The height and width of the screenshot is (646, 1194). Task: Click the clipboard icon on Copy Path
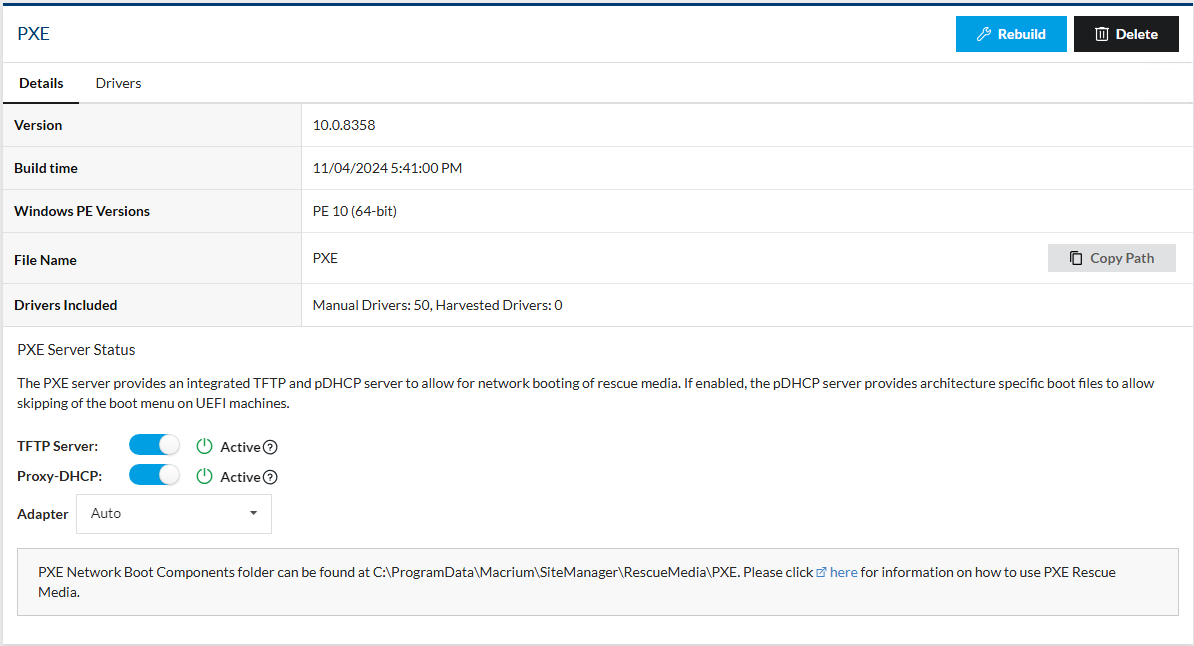[x=1076, y=258]
